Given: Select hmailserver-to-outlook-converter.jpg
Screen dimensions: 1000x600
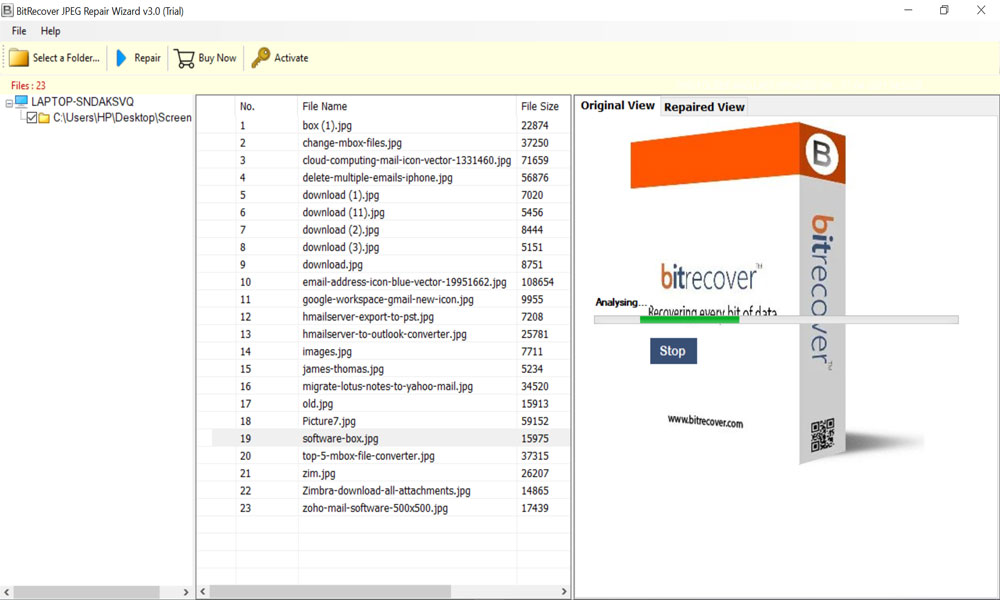Looking at the screenshot, I should (385, 334).
